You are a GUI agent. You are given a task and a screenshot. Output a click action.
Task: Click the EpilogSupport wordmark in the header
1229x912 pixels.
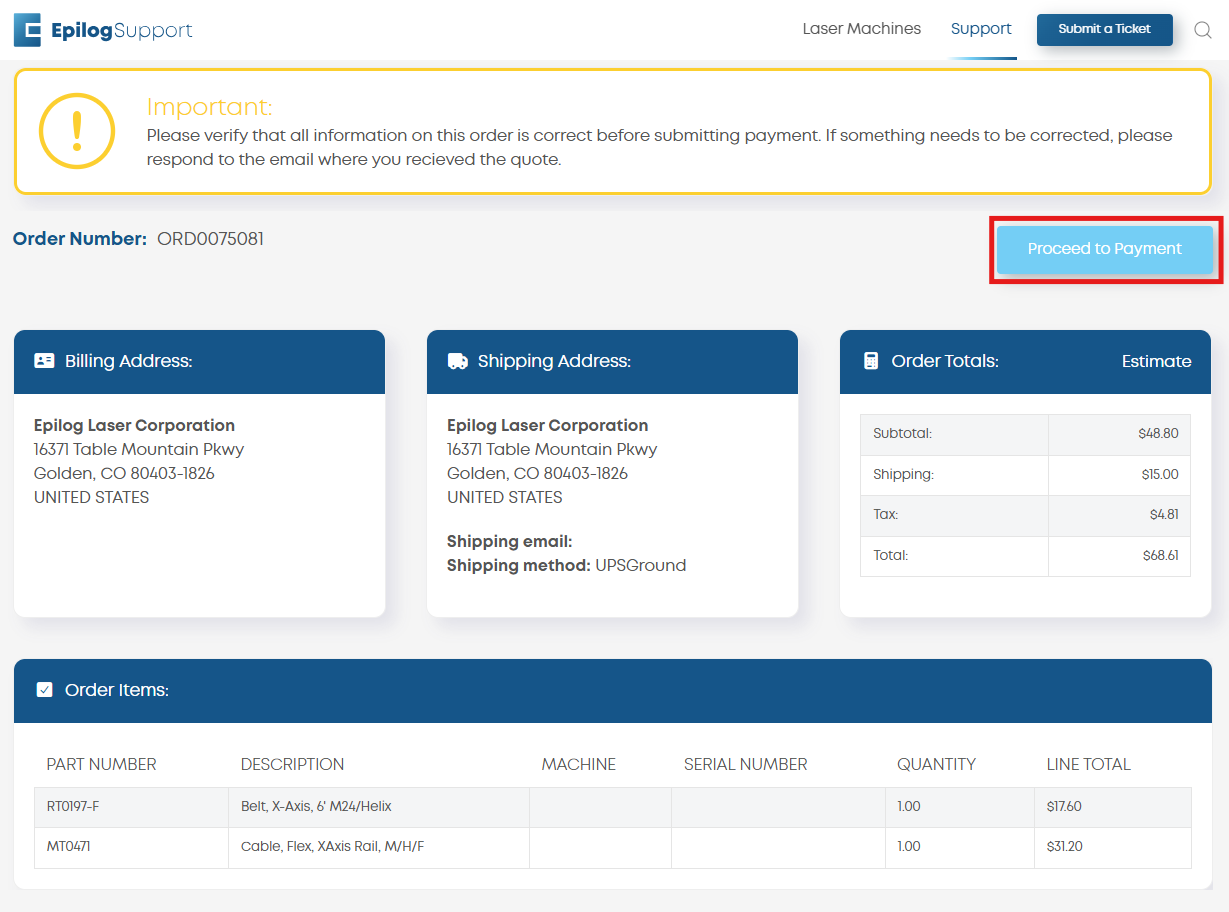tap(120, 30)
